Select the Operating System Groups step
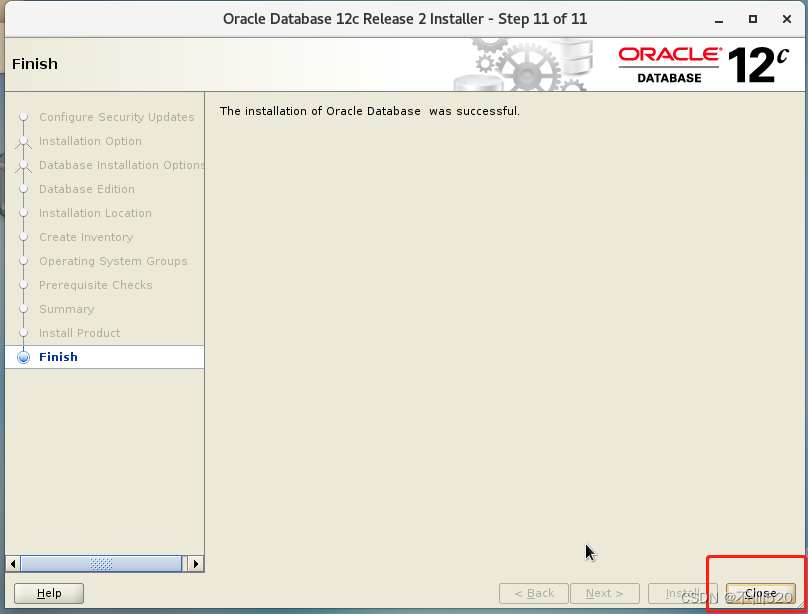Viewport: 808px width, 614px height. click(x=113, y=261)
